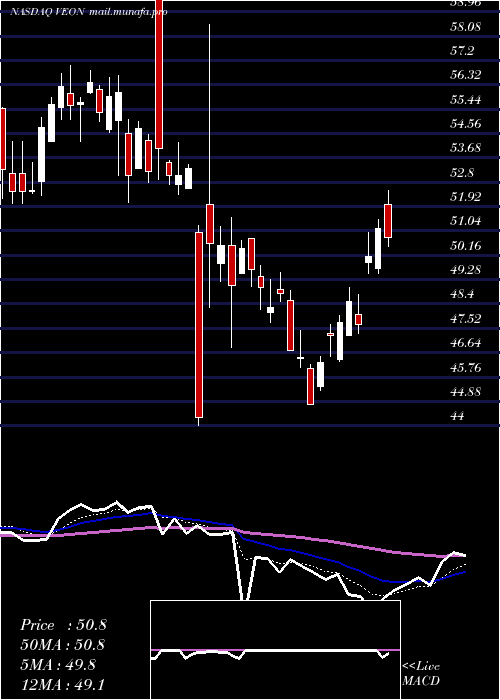Click the 48.4 price axis label
This screenshot has height=700, width=500.
[x=462, y=294]
